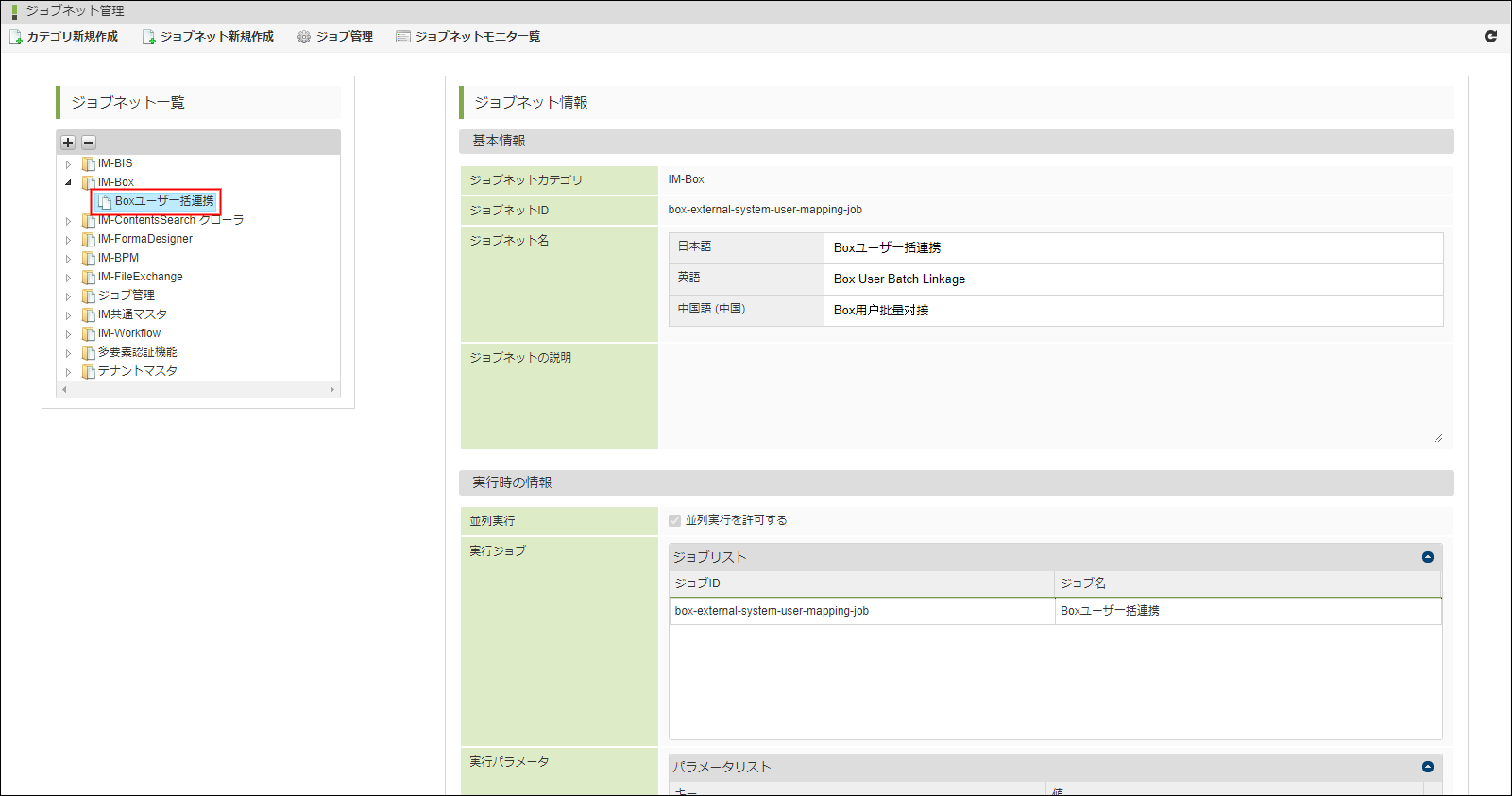Click the IM-BIS folder icon
This screenshot has height=796, width=1512.
(x=89, y=163)
